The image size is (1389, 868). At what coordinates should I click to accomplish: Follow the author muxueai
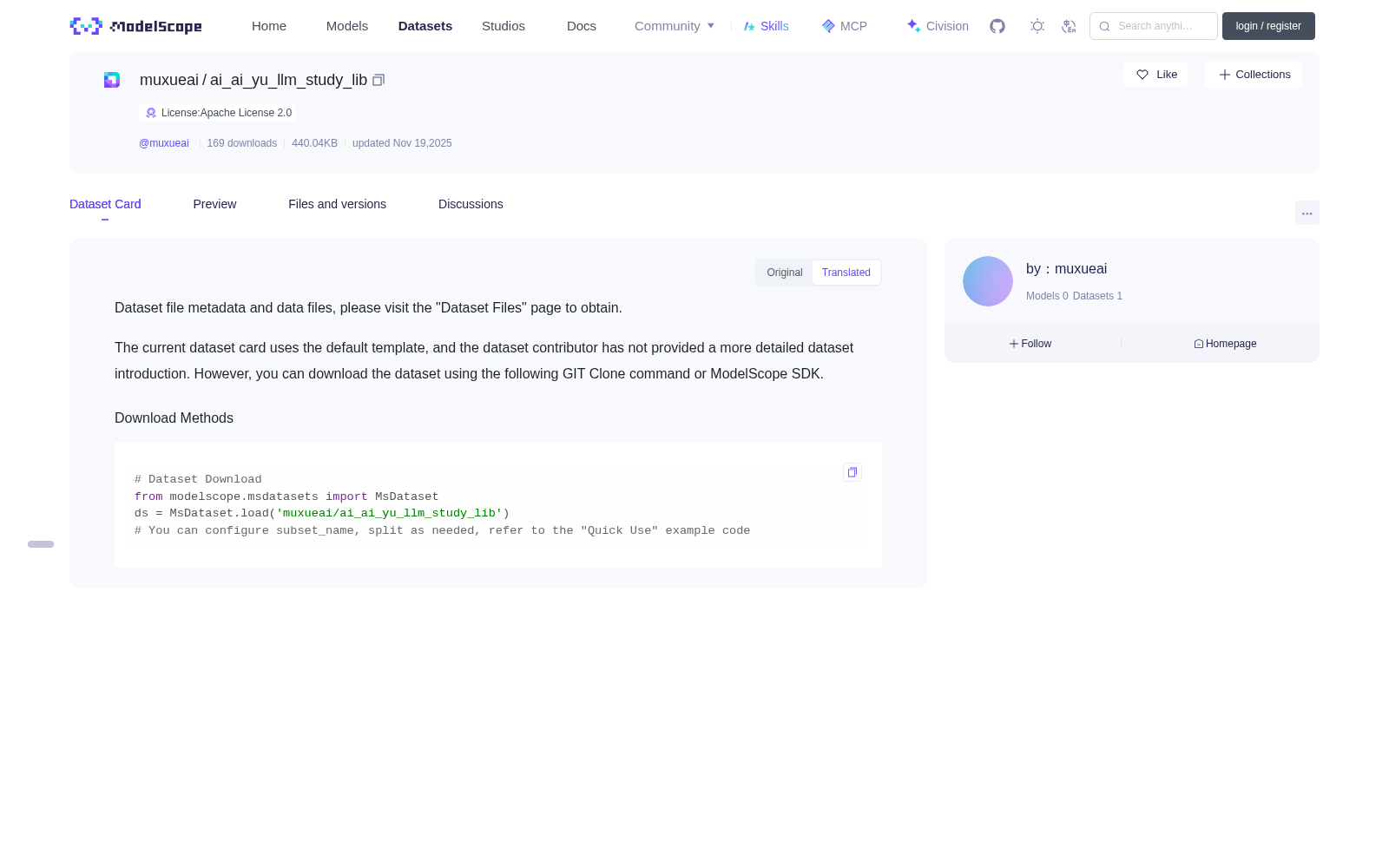[x=1030, y=344]
